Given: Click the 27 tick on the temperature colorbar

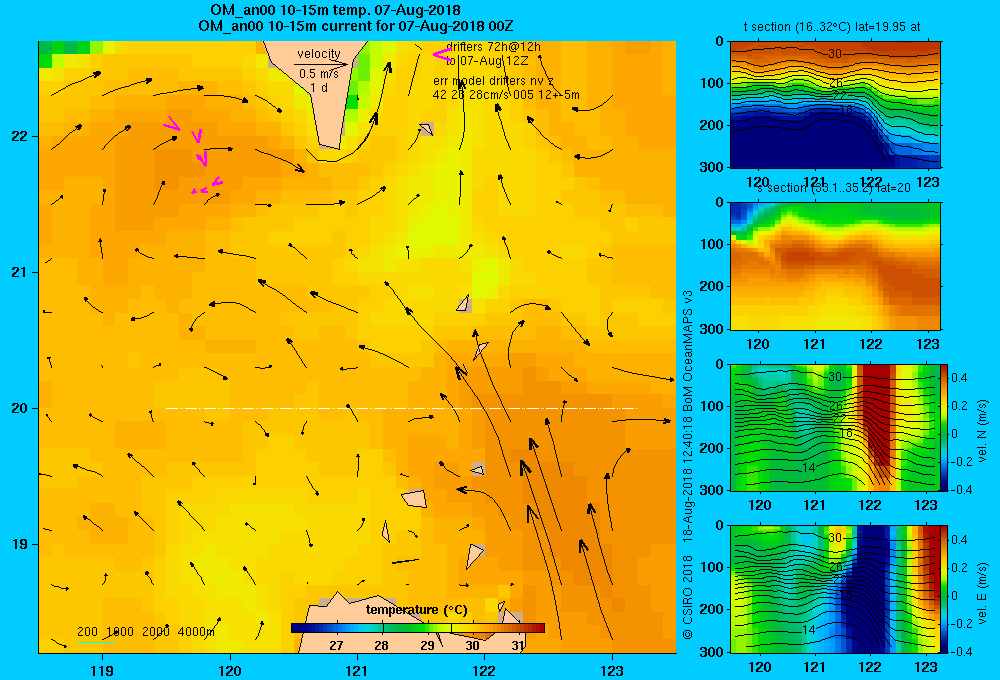Looking at the screenshot, I should 336,645.
